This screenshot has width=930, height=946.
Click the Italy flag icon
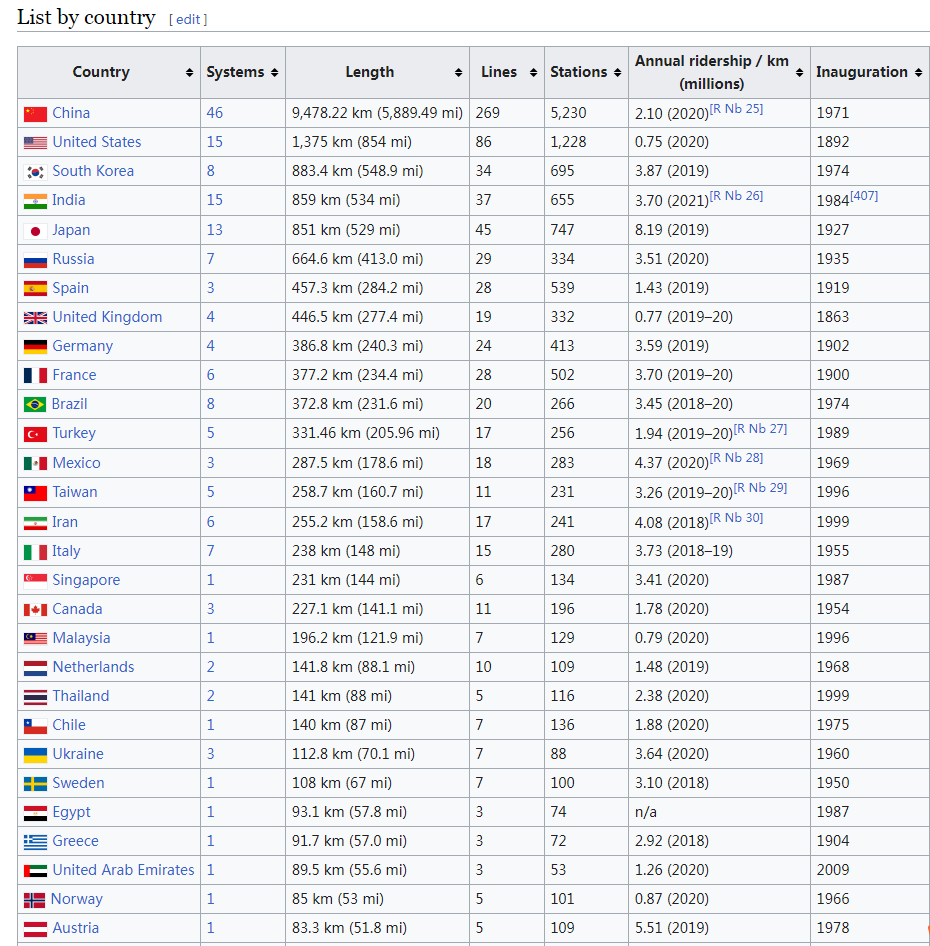pyautogui.click(x=35, y=552)
